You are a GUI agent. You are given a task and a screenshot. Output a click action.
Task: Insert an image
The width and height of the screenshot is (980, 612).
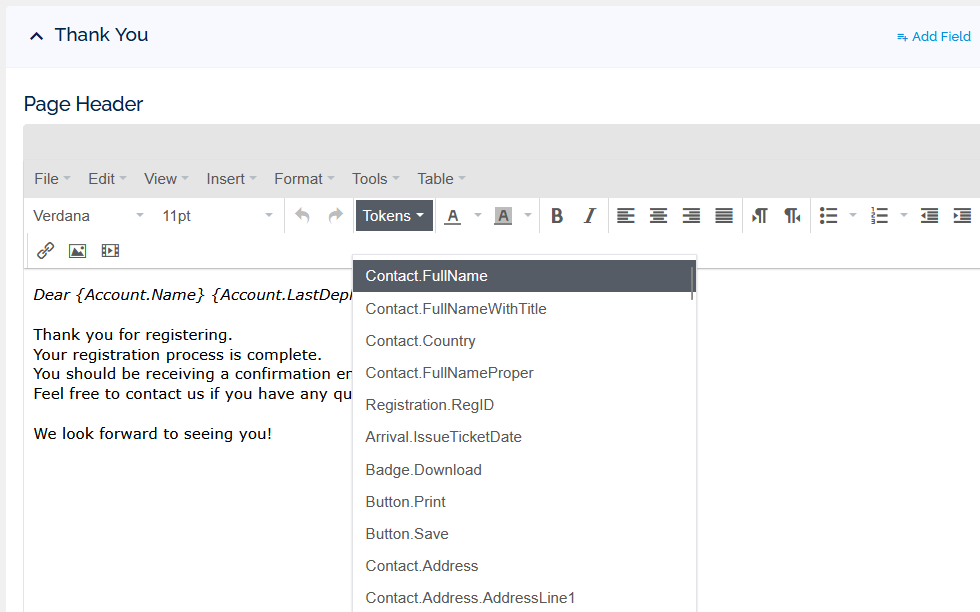[x=77, y=250]
